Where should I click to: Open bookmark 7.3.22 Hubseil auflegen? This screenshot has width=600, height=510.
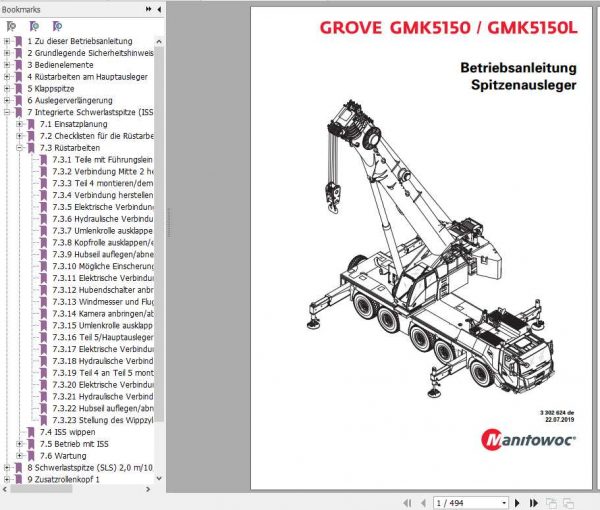[x=103, y=409]
